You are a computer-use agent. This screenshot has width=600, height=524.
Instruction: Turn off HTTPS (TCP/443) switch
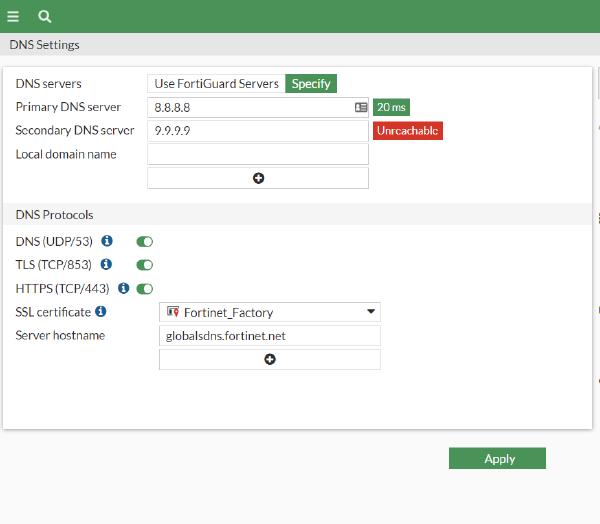click(145, 289)
